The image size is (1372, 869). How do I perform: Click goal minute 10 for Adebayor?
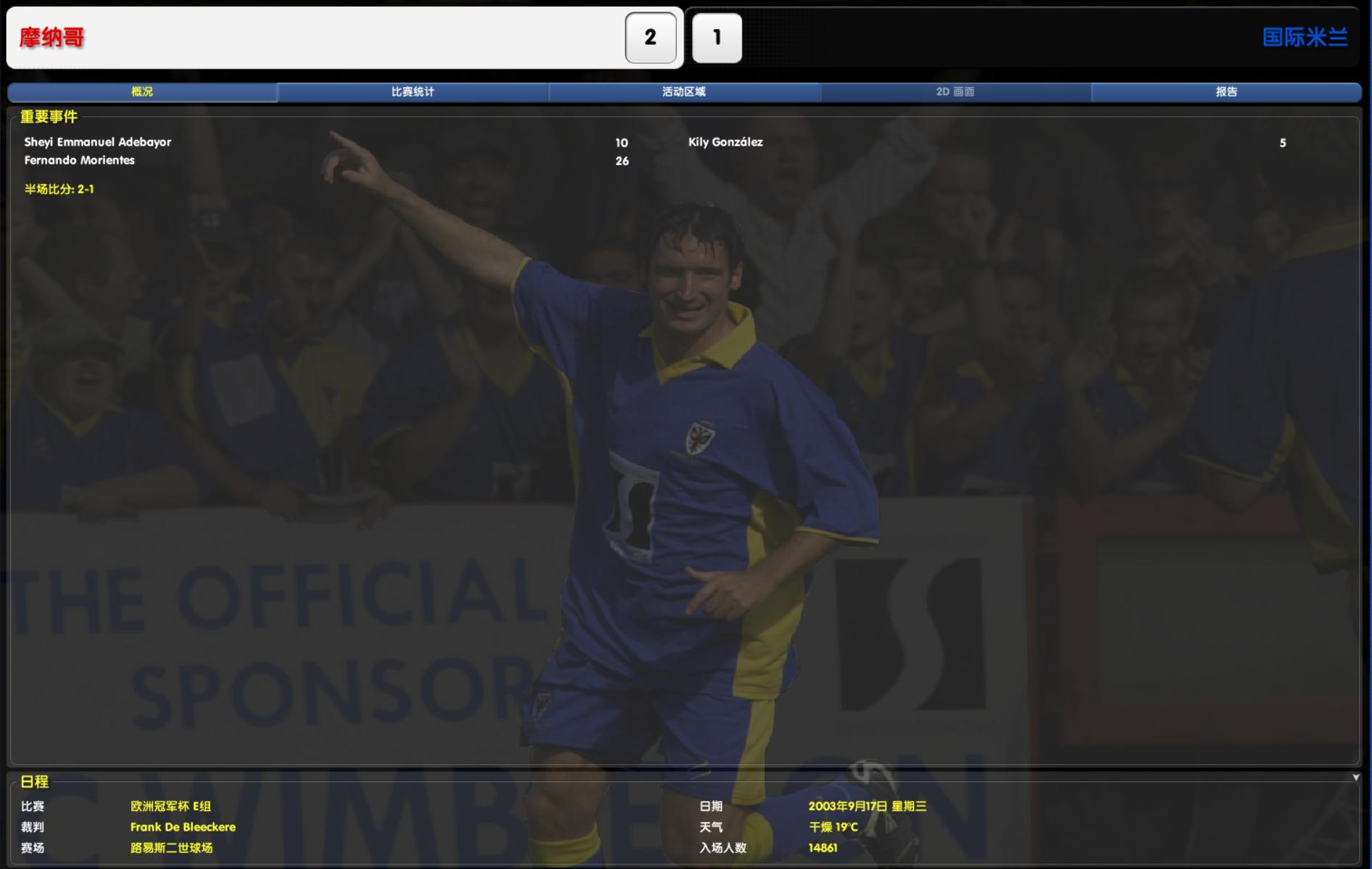pos(622,143)
